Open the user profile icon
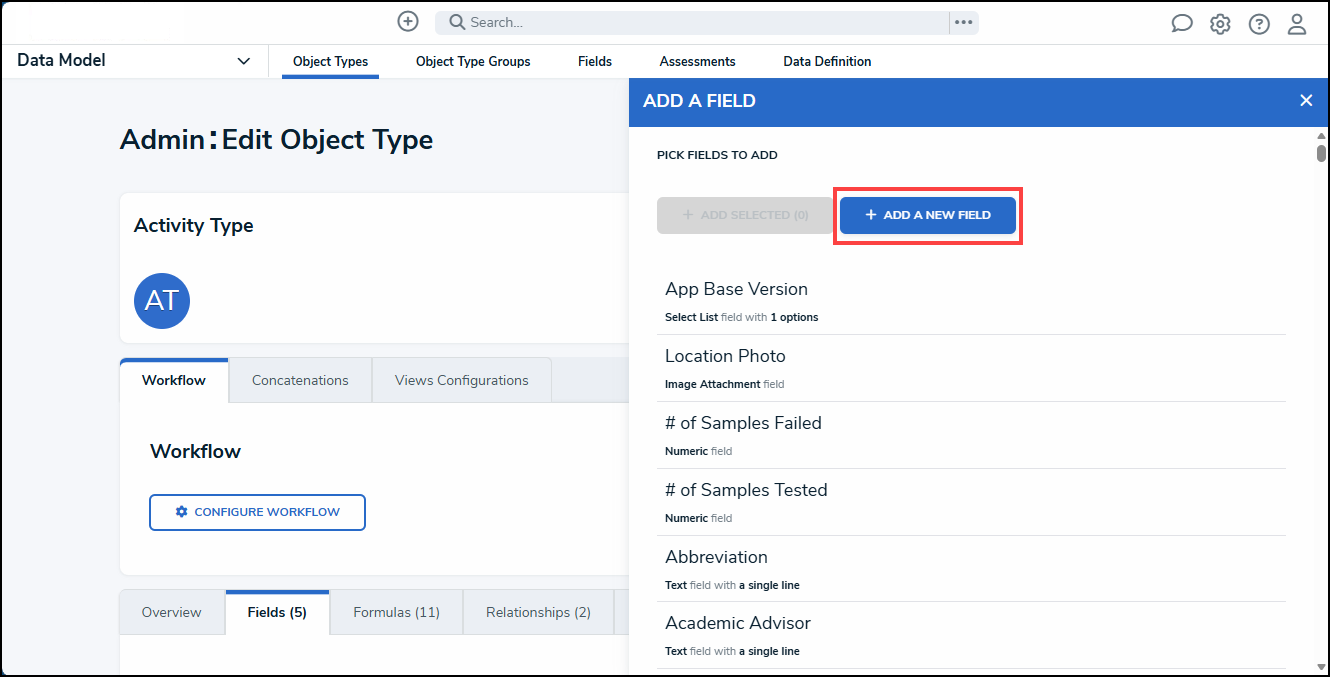Viewport: 1330px width, 677px height. (1297, 24)
